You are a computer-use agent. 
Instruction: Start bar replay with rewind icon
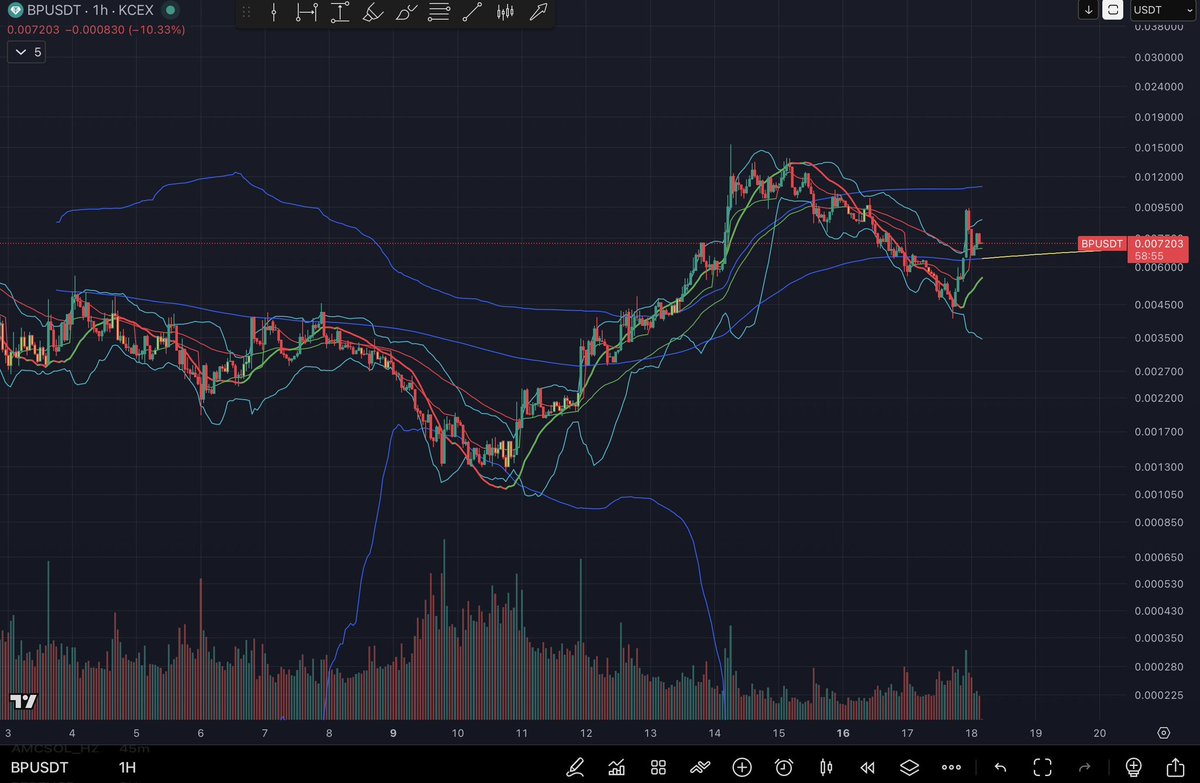(868, 767)
